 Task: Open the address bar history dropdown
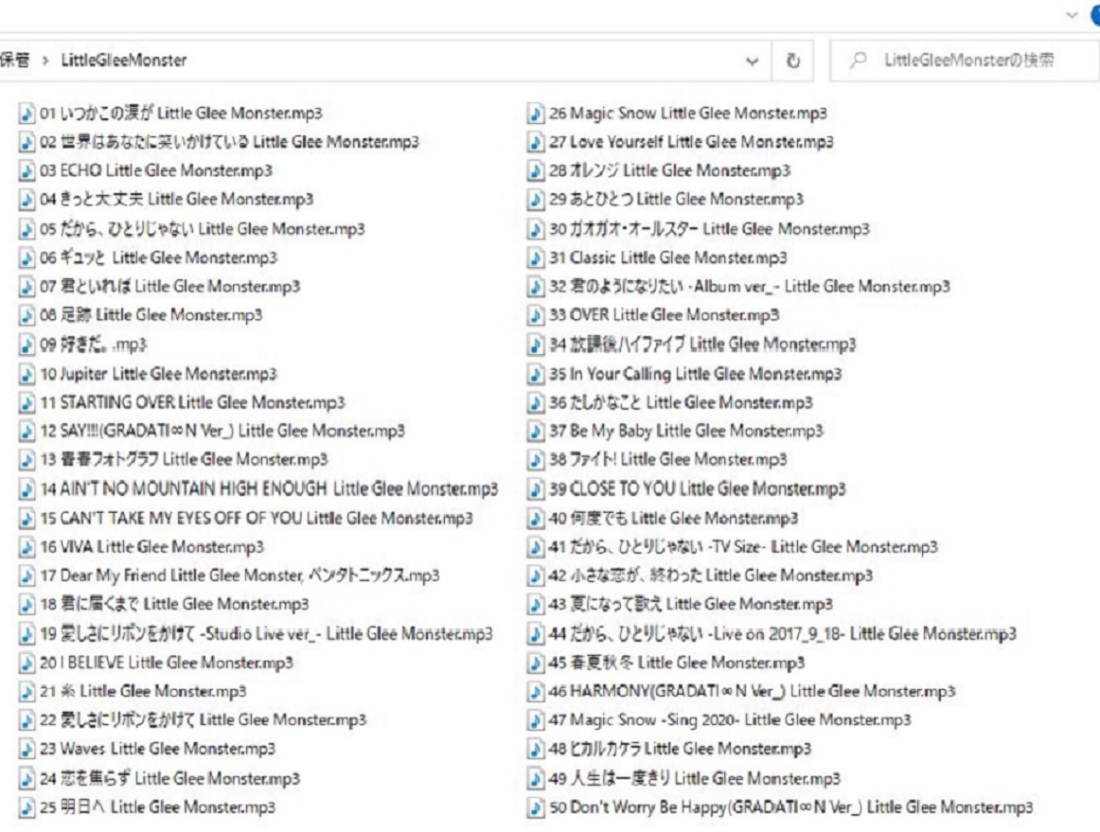(x=752, y=61)
